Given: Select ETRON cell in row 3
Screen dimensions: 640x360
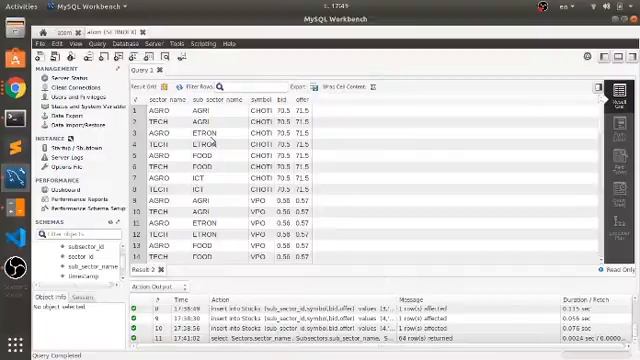Looking at the screenshot, I should pyautogui.click(x=204, y=133).
